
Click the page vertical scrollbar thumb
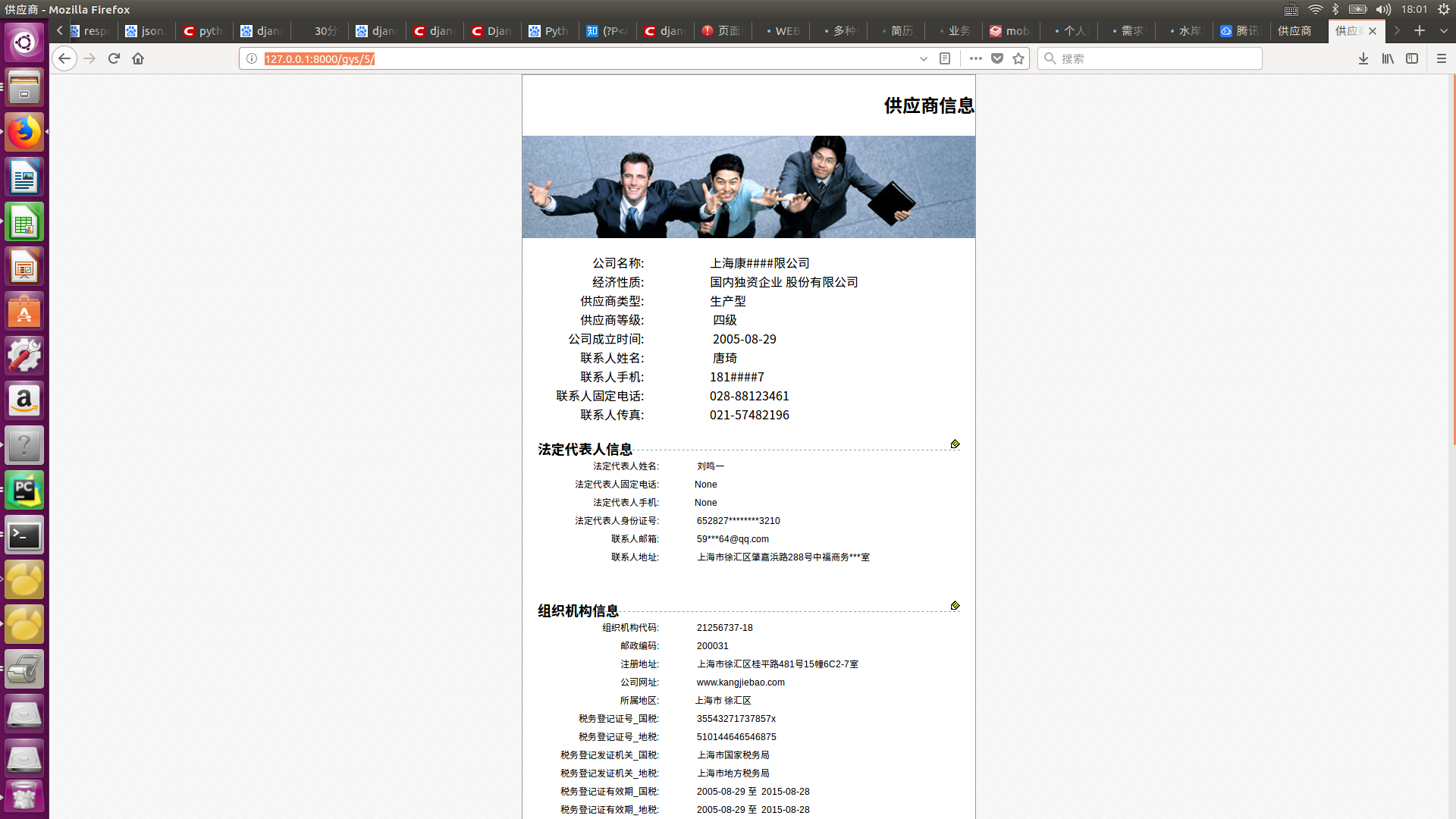[x=1453, y=258]
